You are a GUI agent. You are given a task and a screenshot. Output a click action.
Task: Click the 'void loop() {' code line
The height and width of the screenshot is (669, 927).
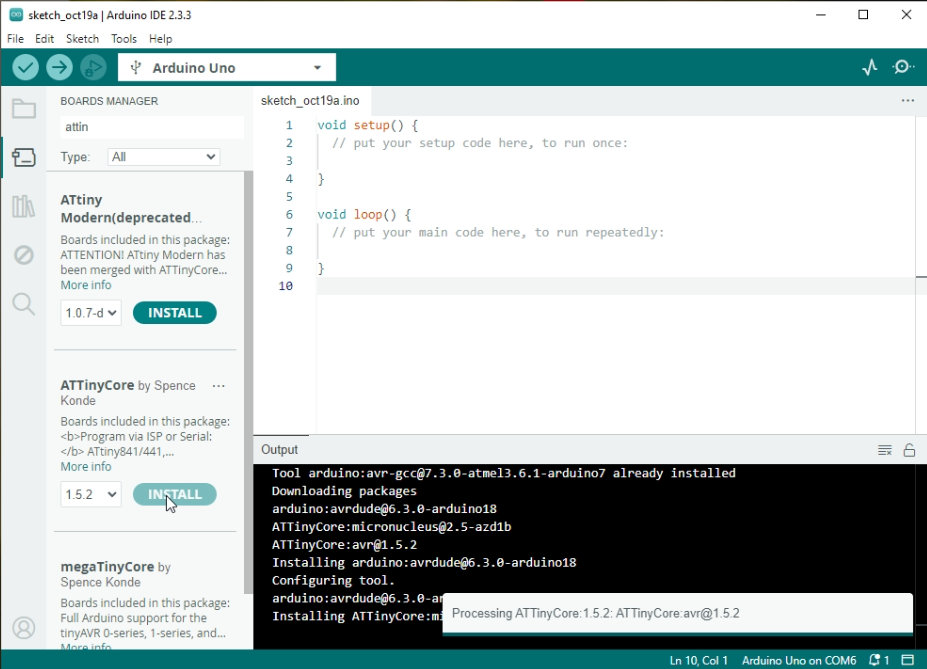pyautogui.click(x=364, y=215)
